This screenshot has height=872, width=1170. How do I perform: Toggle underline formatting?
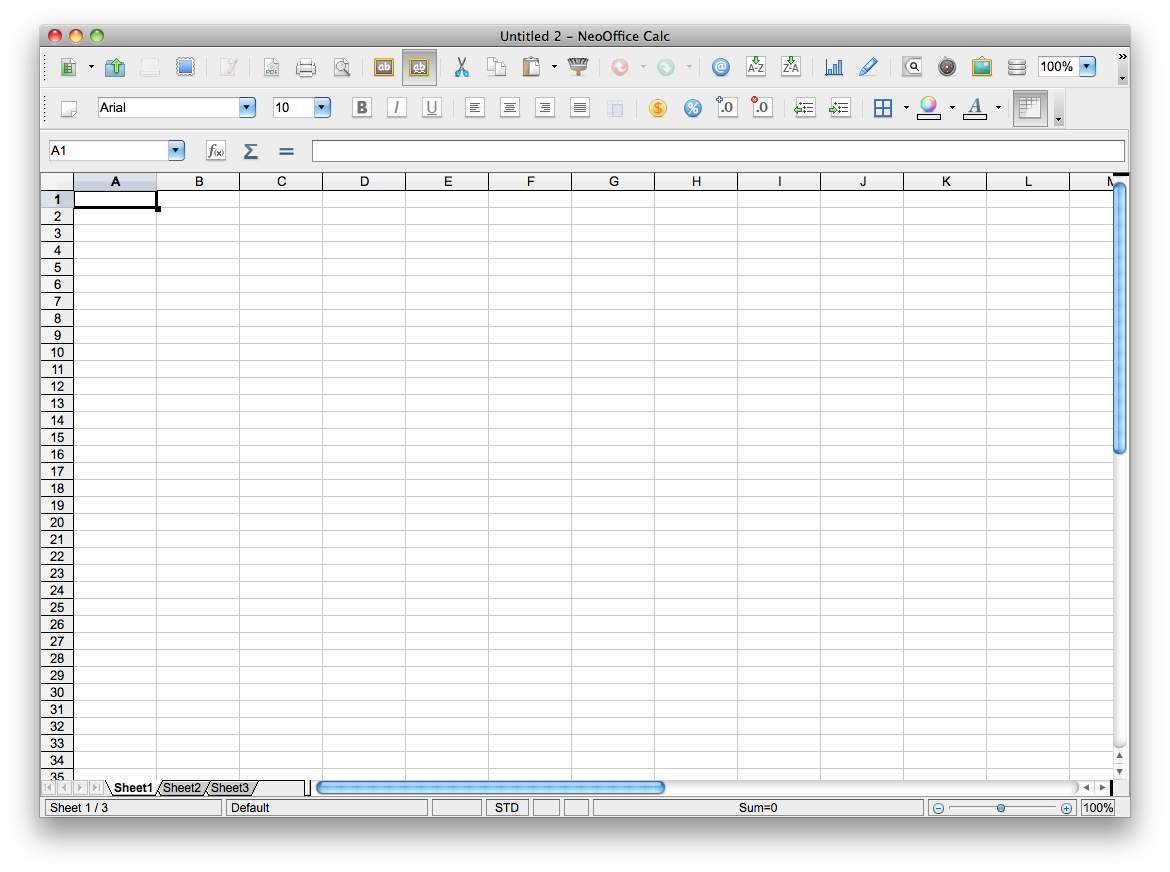pos(432,108)
